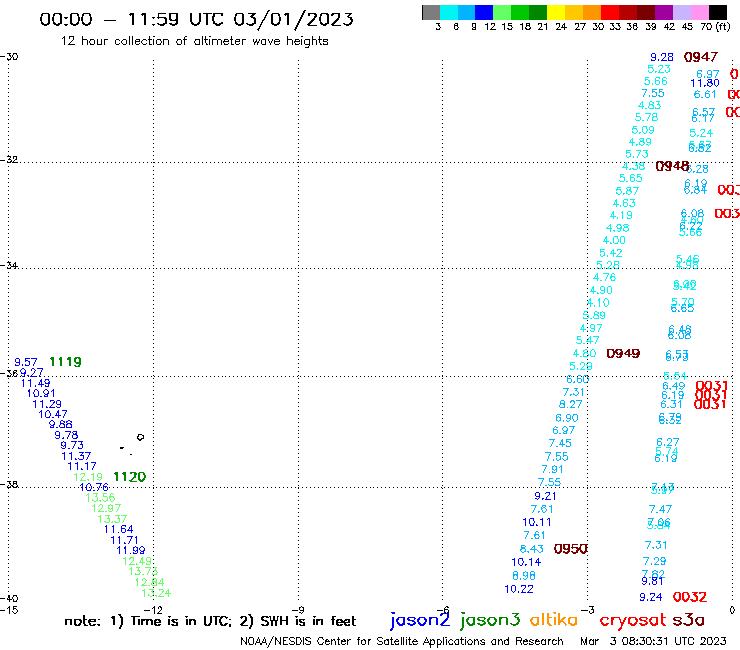Click the -34 latitude axis label
The width and height of the screenshot is (740, 650).
[9, 265]
